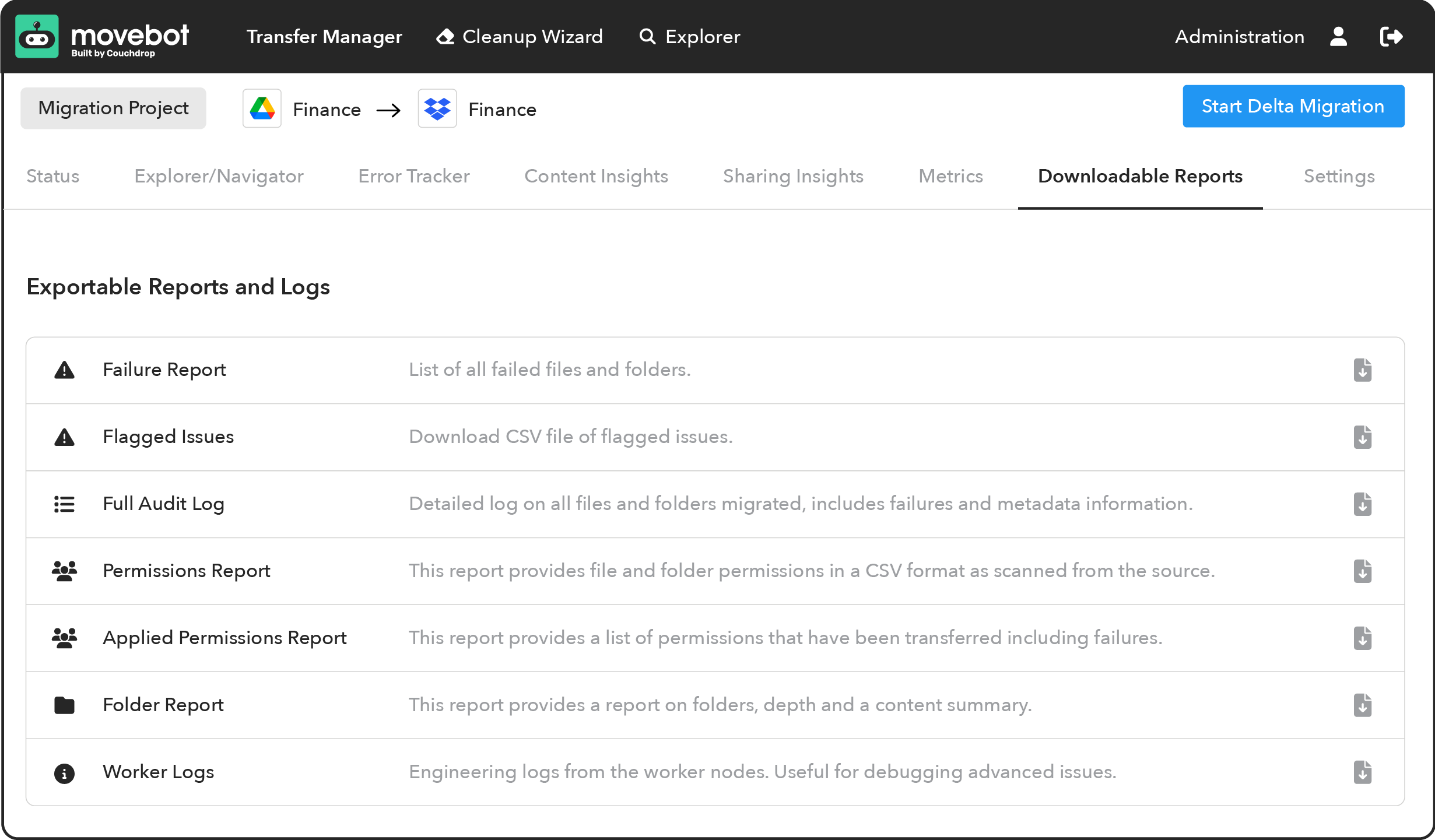
Task: Start Delta Migration
Action: (1293, 106)
